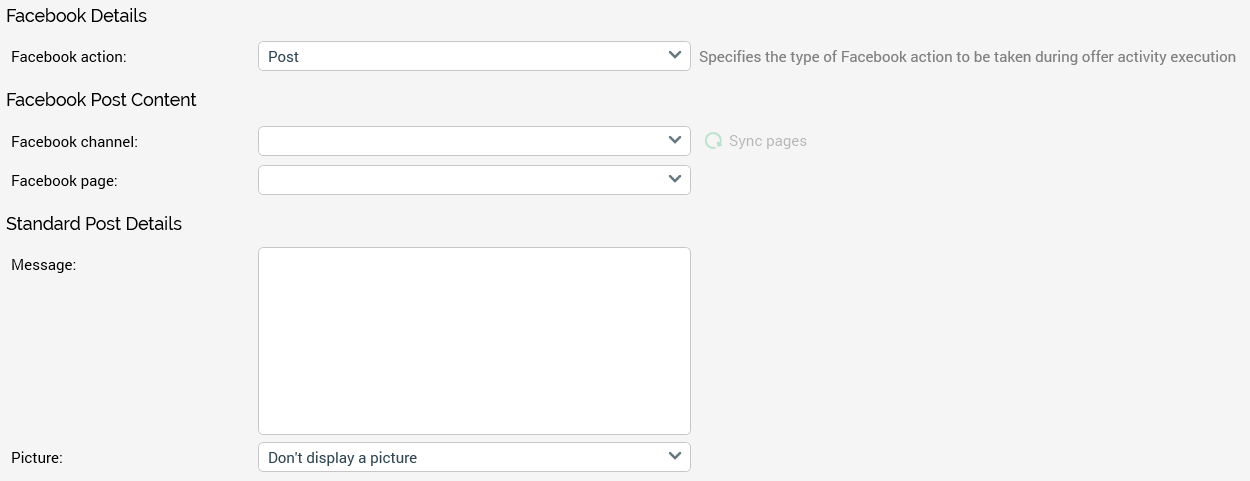Click the chevron arrow of Facebook action field
This screenshot has height=481, width=1250.
click(675, 56)
